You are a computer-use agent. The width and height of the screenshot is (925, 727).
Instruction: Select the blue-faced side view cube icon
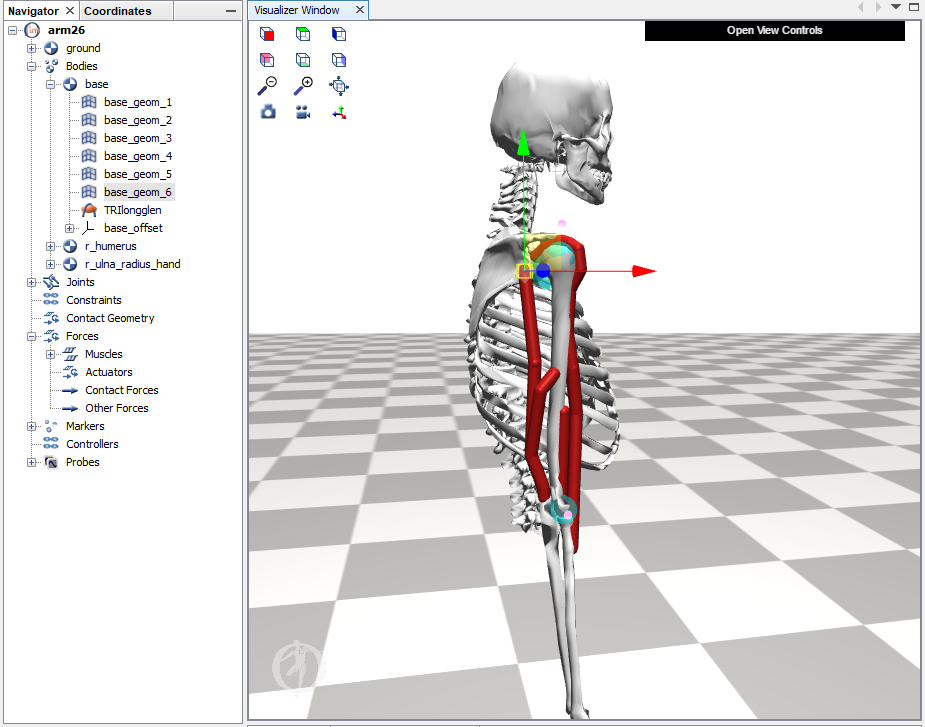pos(339,33)
